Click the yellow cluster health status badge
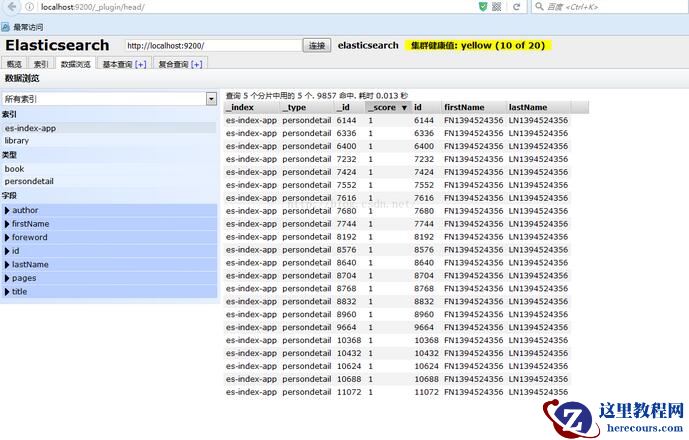 478,45
